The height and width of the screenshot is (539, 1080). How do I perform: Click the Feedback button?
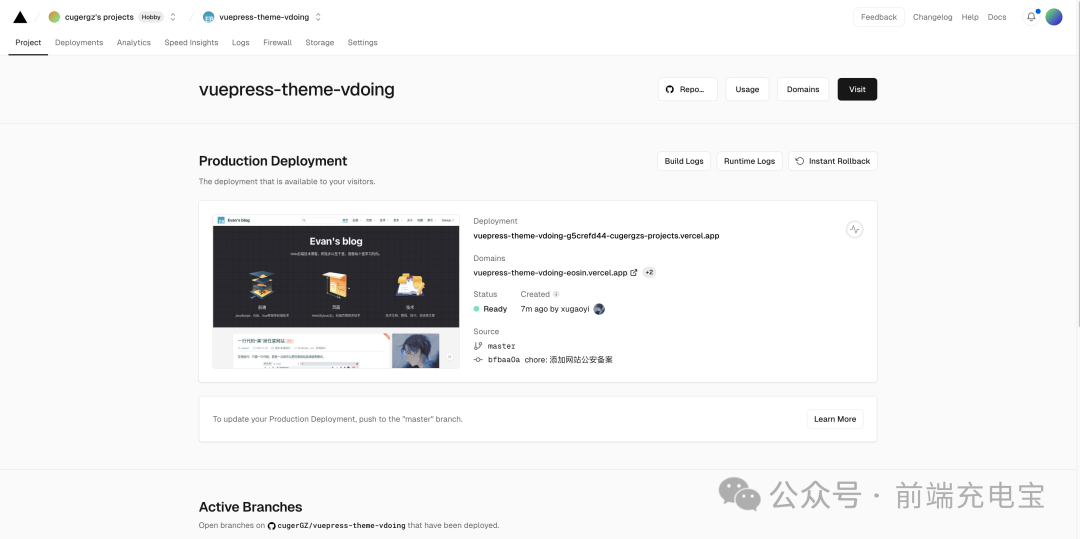[x=879, y=17]
